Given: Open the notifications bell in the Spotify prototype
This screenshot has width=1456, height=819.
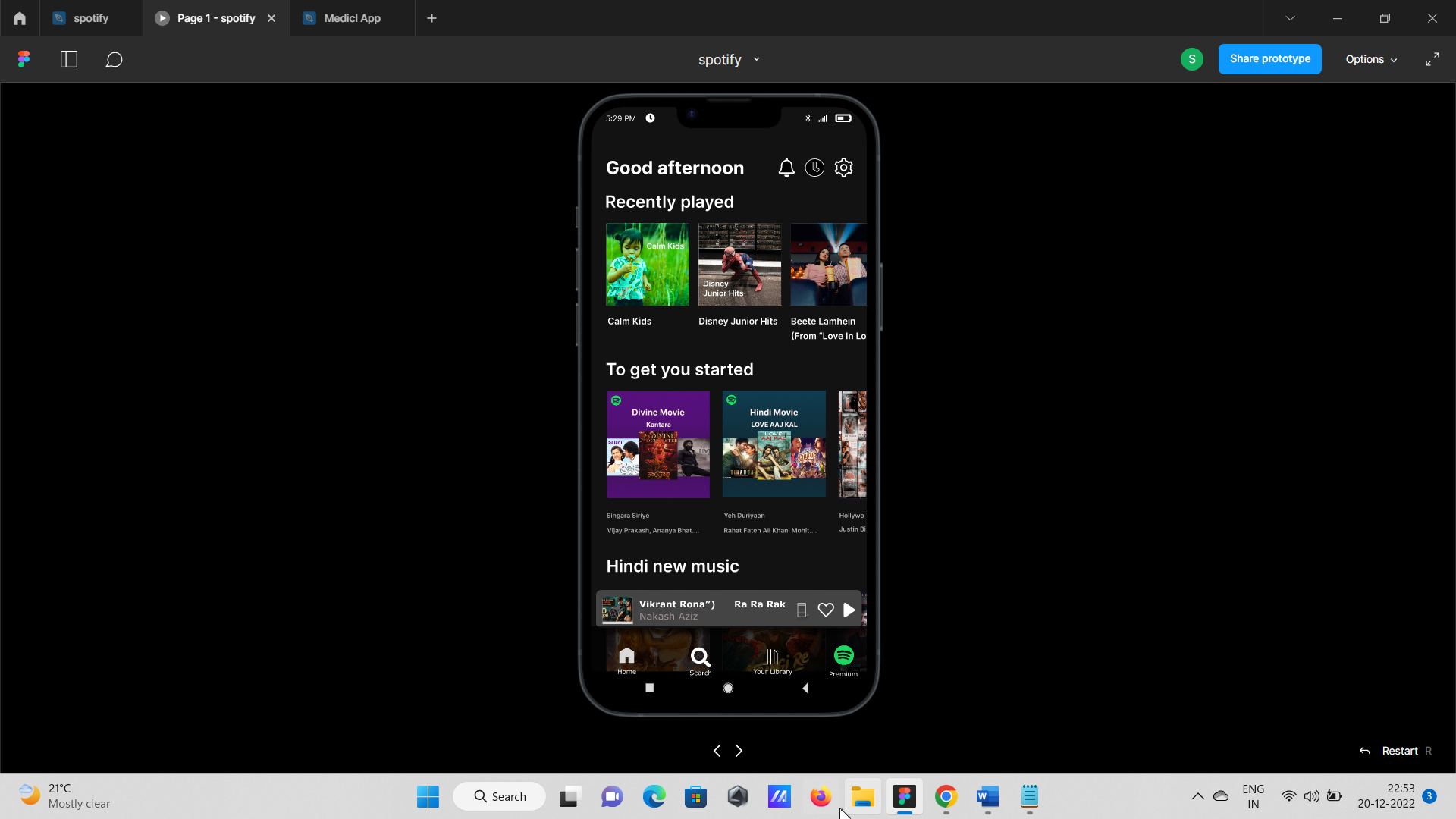Looking at the screenshot, I should 786,168.
